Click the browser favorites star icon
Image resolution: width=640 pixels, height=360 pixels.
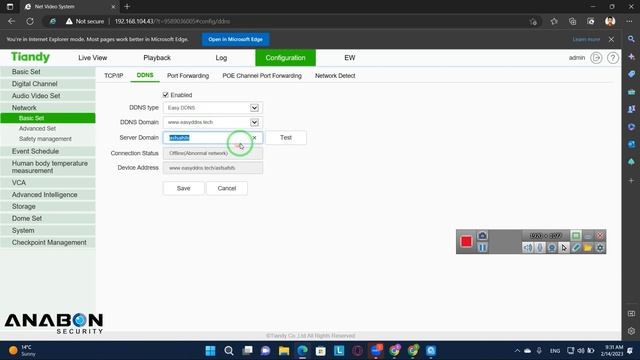[554, 21]
